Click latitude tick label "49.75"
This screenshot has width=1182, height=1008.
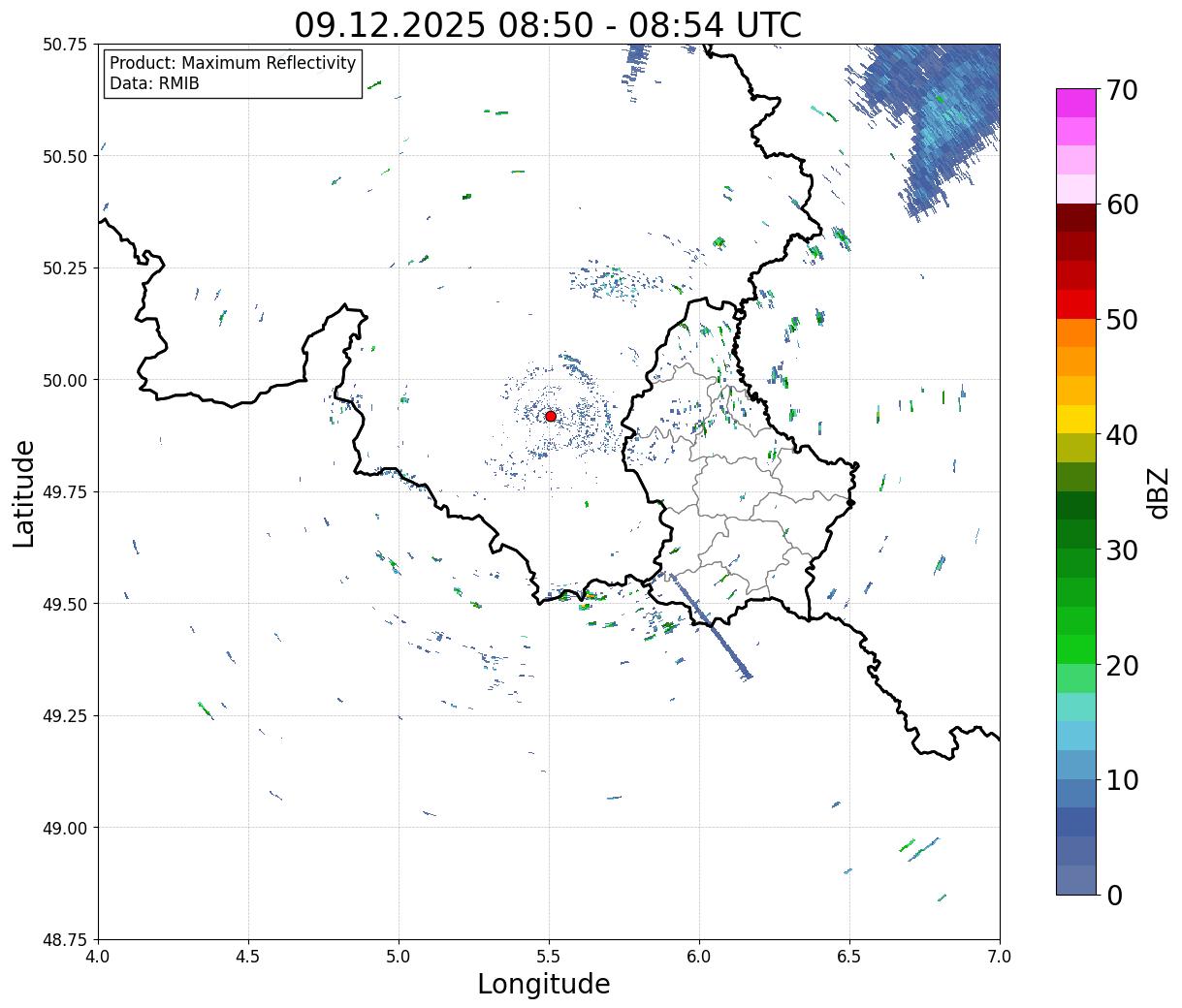[66, 492]
